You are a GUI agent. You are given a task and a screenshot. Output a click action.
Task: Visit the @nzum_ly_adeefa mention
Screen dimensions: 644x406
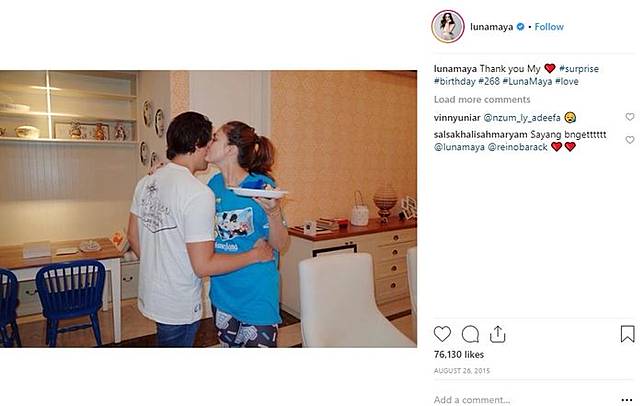point(522,118)
